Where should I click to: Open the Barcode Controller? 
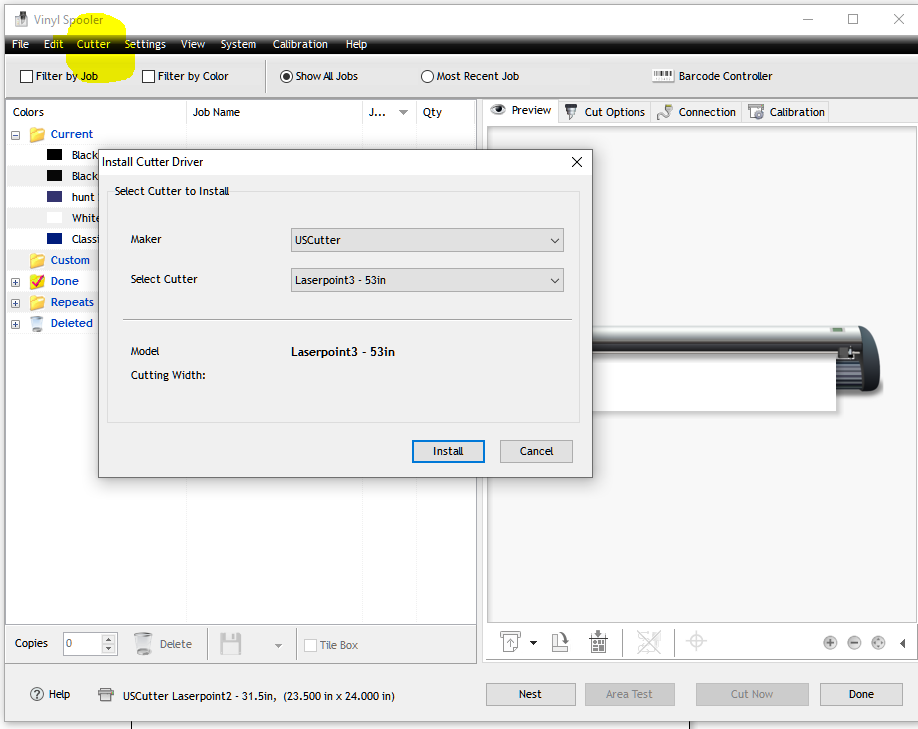712,76
